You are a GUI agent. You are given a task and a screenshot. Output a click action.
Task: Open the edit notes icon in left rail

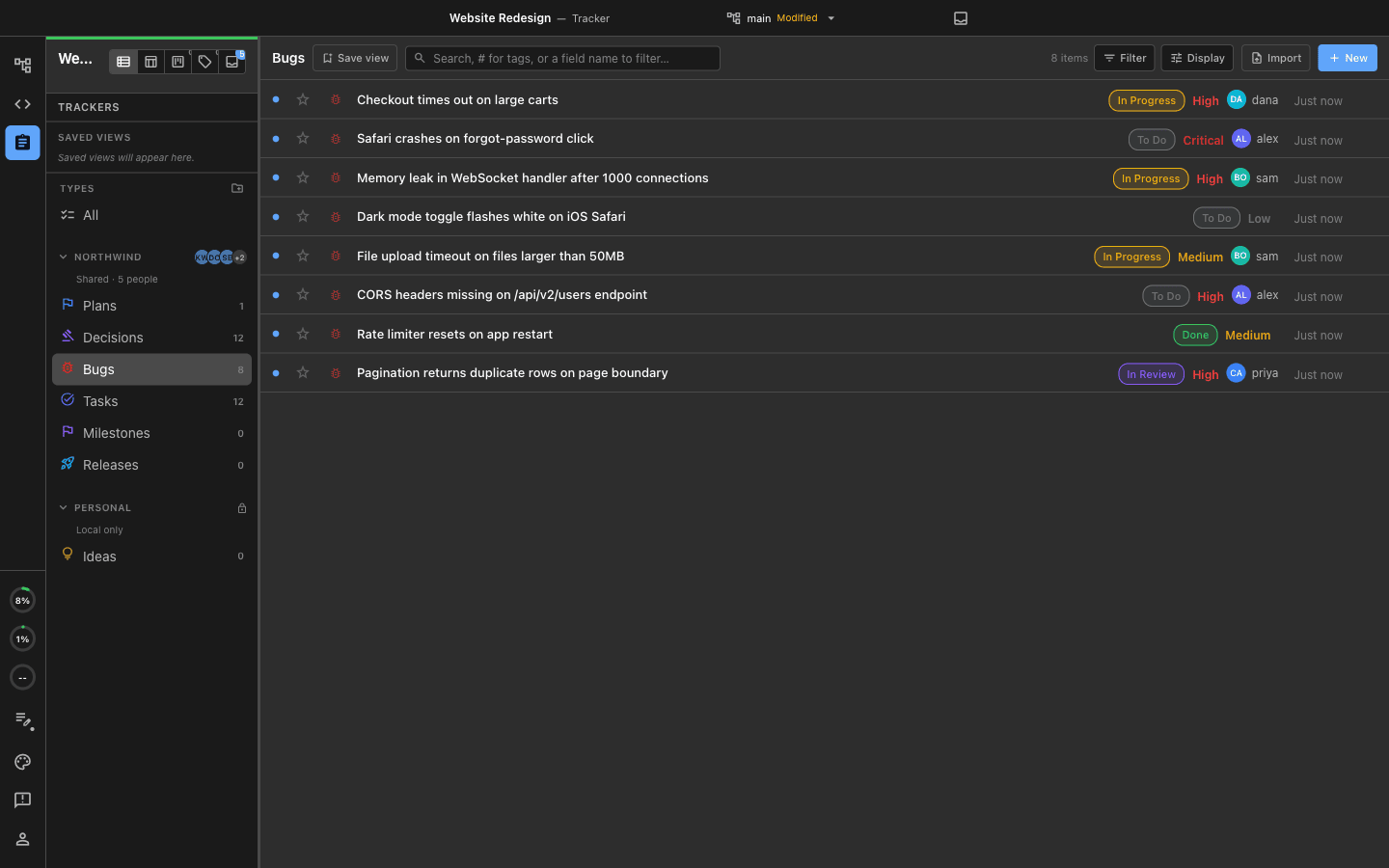click(23, 720)
